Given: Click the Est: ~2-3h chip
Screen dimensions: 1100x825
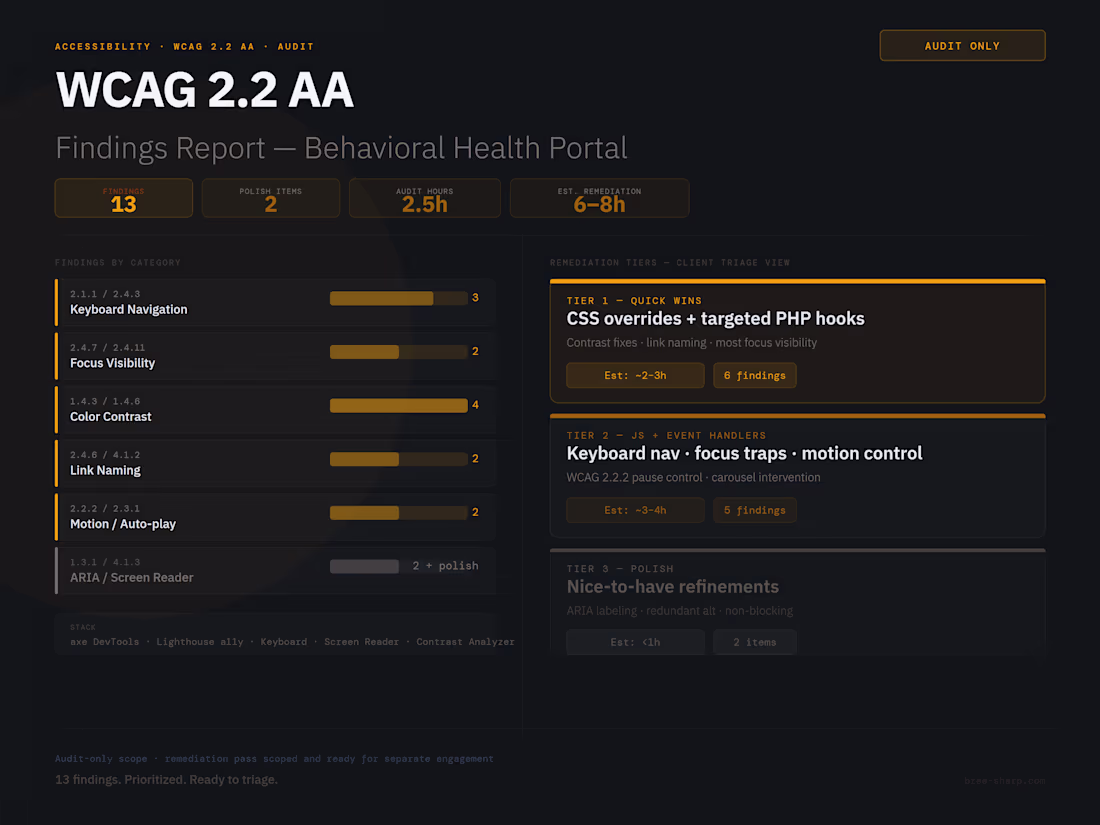Looking at the screenshot, I should coord(635,375).
